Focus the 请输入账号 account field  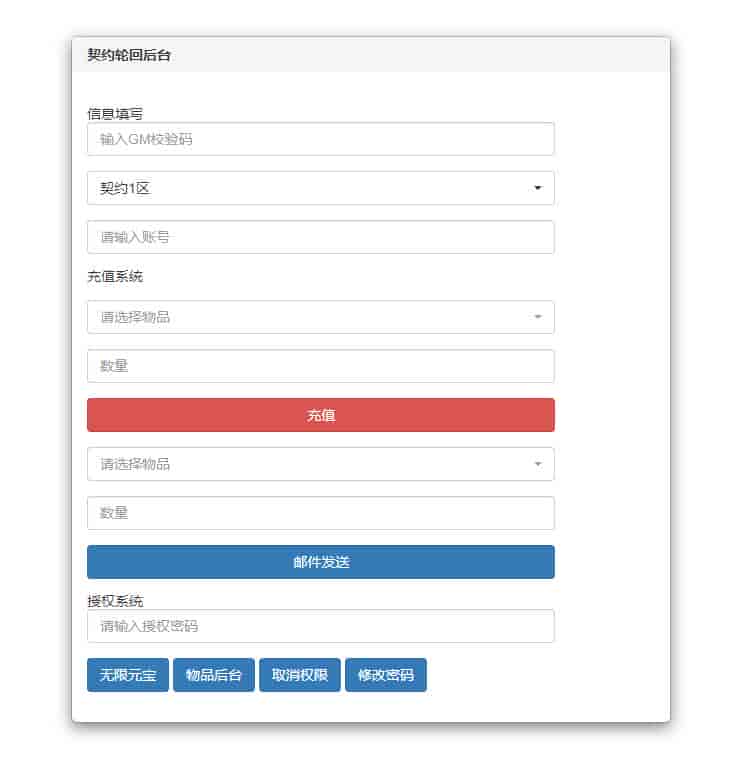tap(320, 237)
